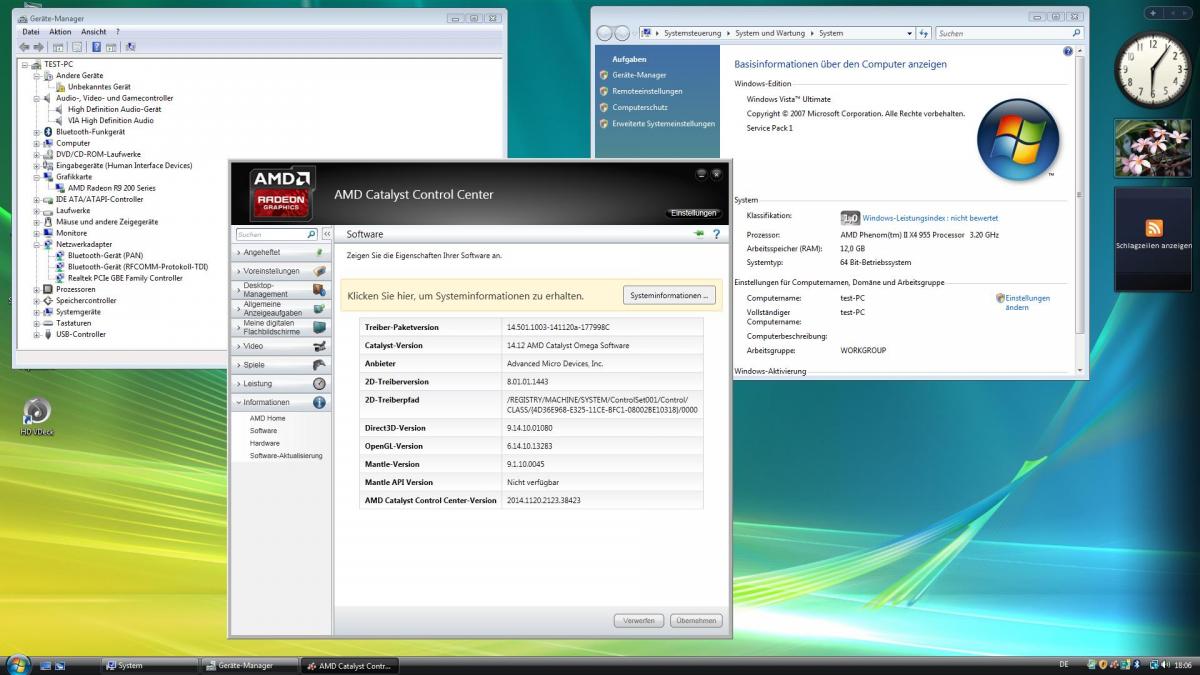Click the blue help icon in System window
1200x675 pixels.
click(x=1068, y=51)
